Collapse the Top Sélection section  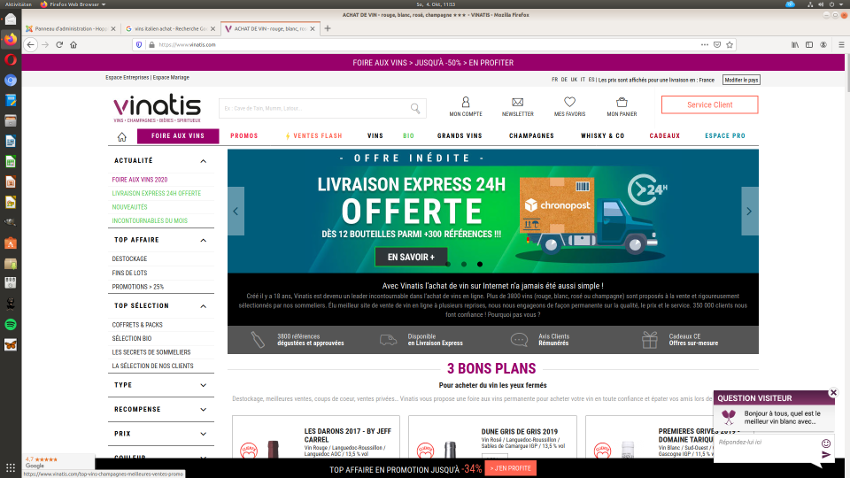click(203, 306)
